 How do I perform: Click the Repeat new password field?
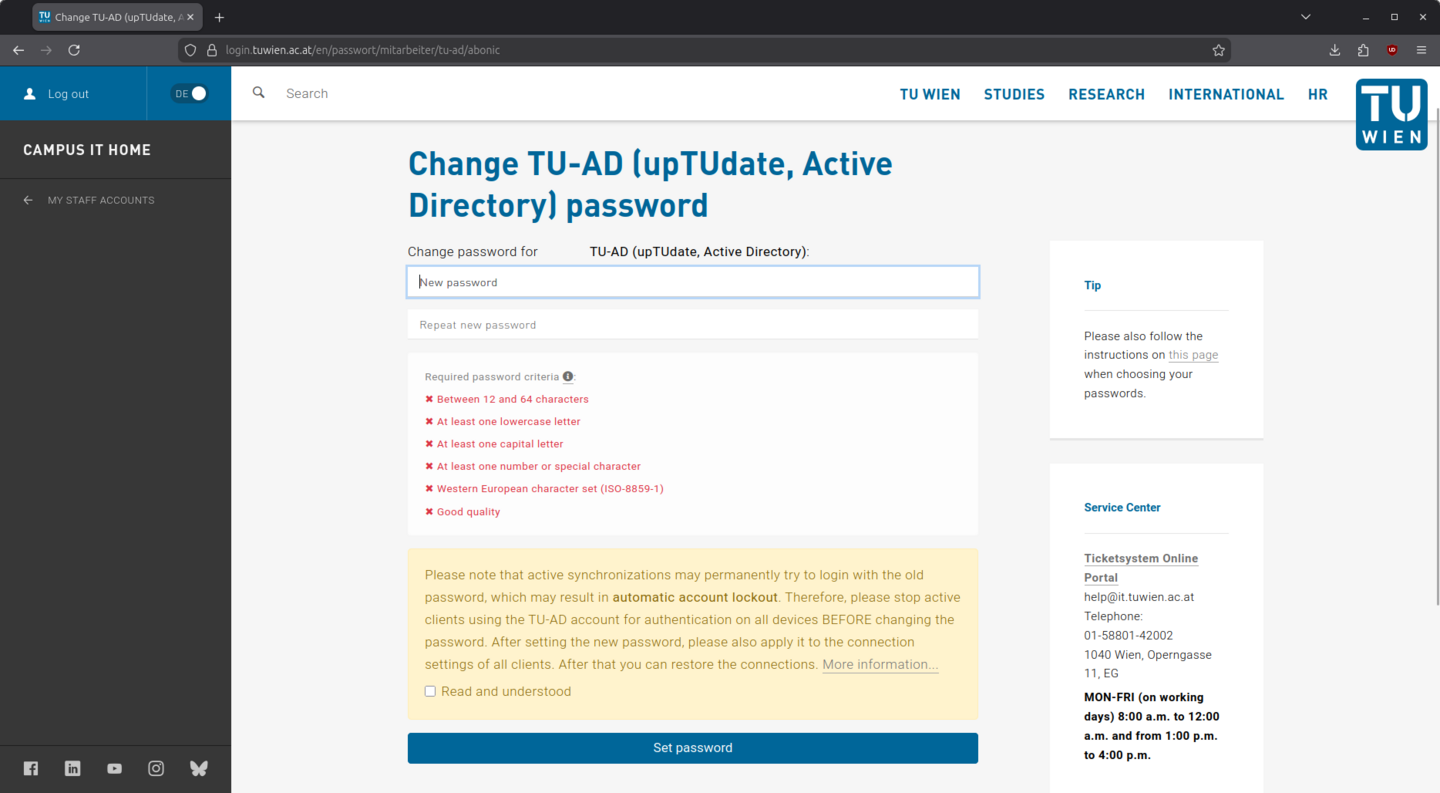tap(692, 325)
